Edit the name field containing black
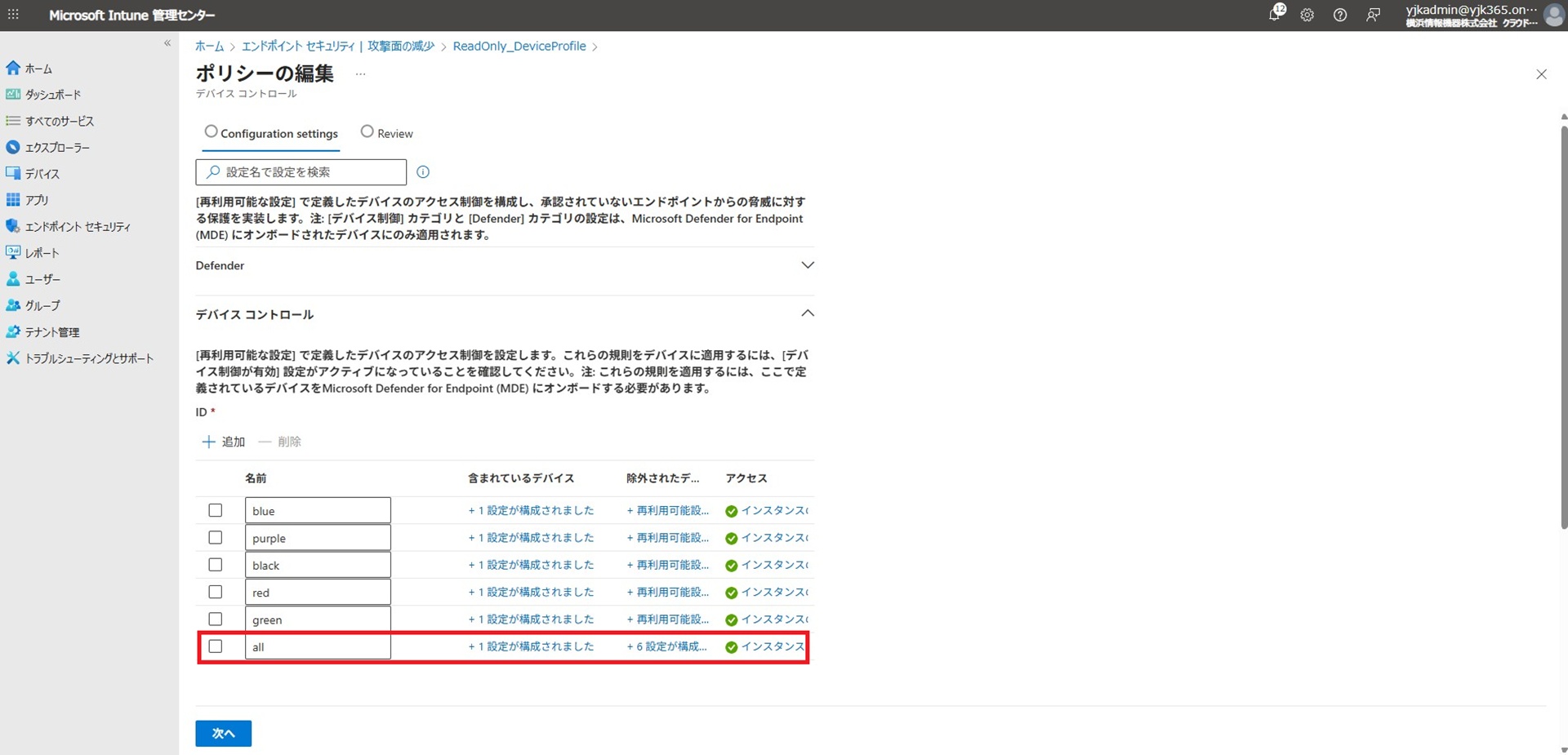This screenshot has height=755, width=1568. [x=318, y=565]
